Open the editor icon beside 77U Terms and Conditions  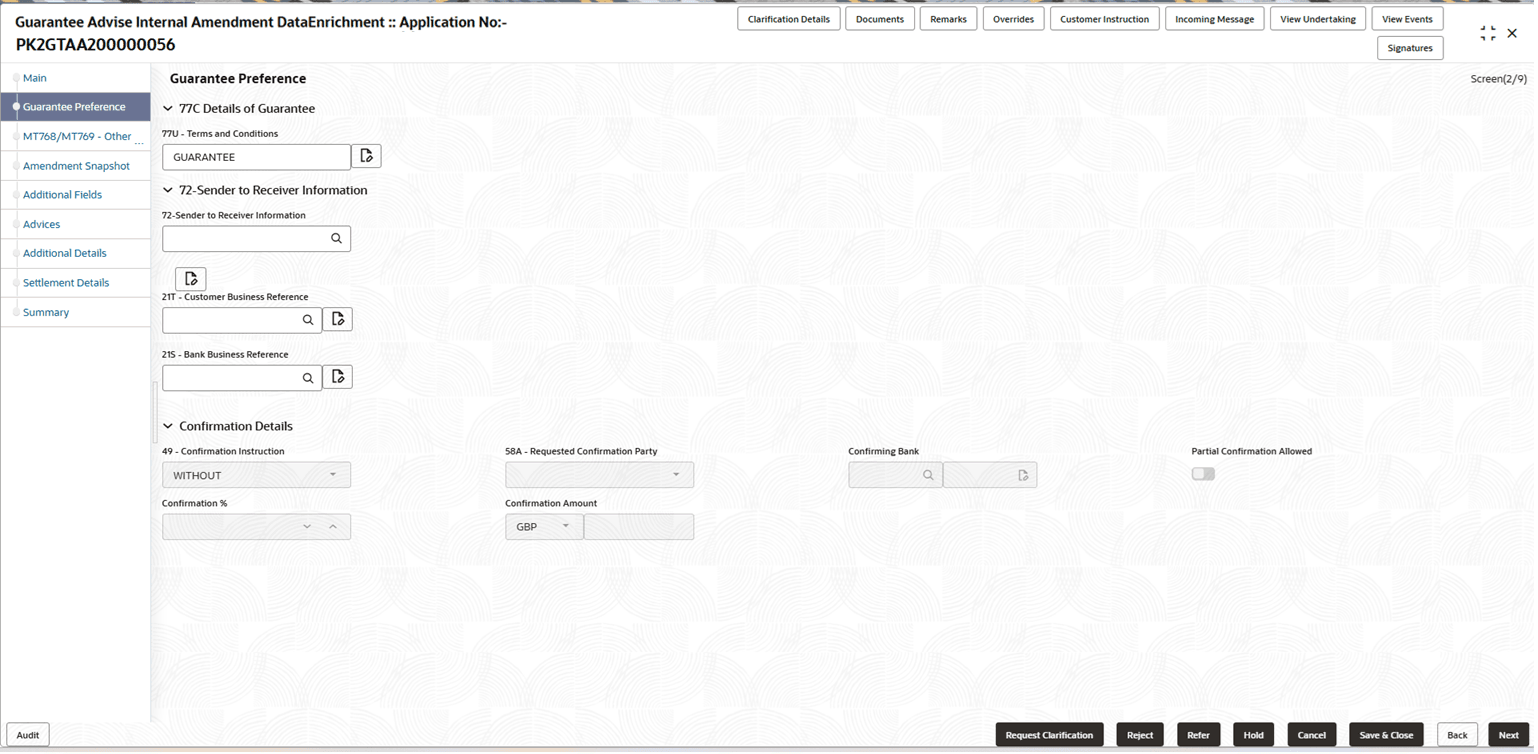(x=366, y=155)
